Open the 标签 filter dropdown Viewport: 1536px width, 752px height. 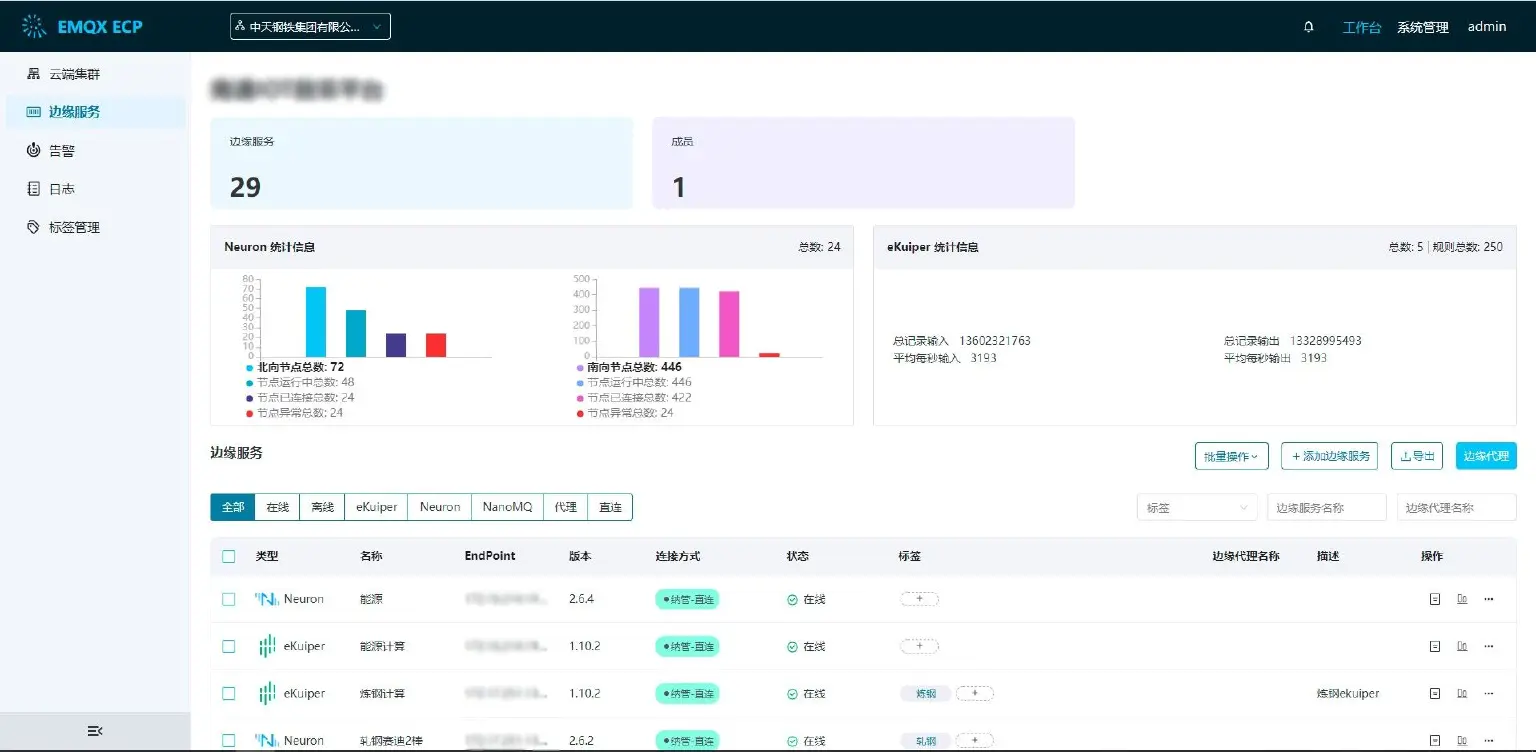pos(1197,508)
